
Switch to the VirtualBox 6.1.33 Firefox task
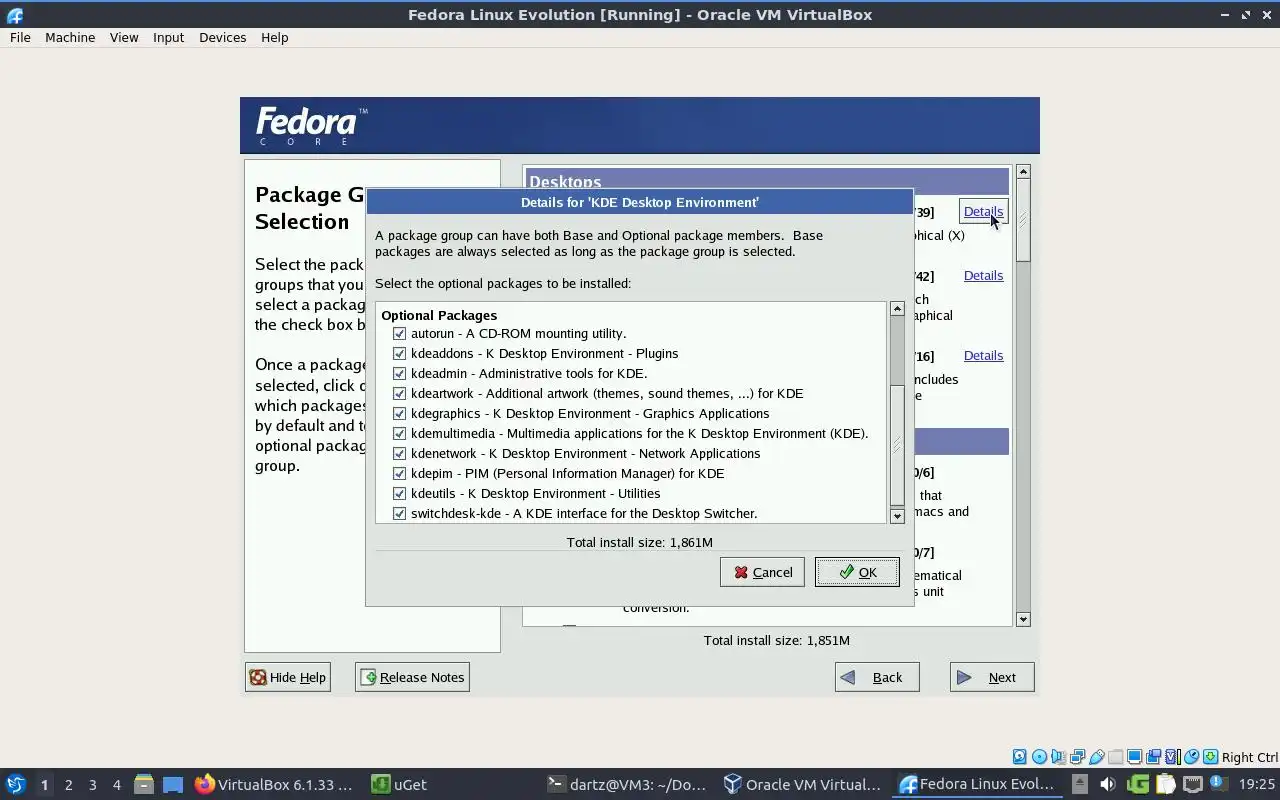pos(273,784)
